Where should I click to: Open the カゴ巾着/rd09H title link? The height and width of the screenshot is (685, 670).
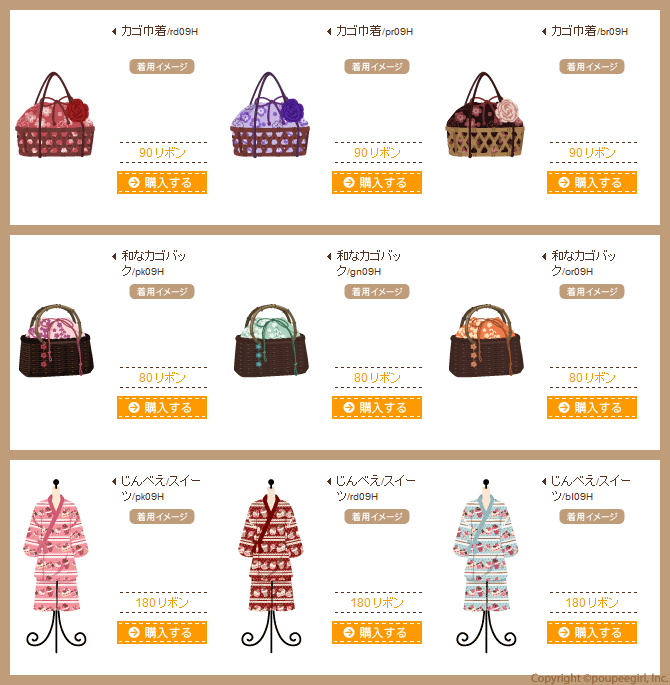(x=159, y=31)
